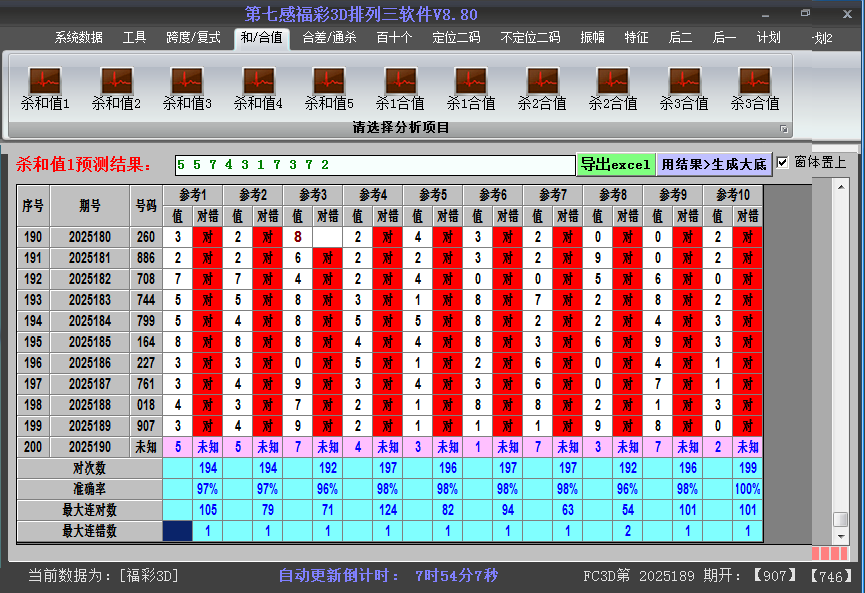Click the 100% accuracy value
865x593 pixels.
(x=747, y=489)
